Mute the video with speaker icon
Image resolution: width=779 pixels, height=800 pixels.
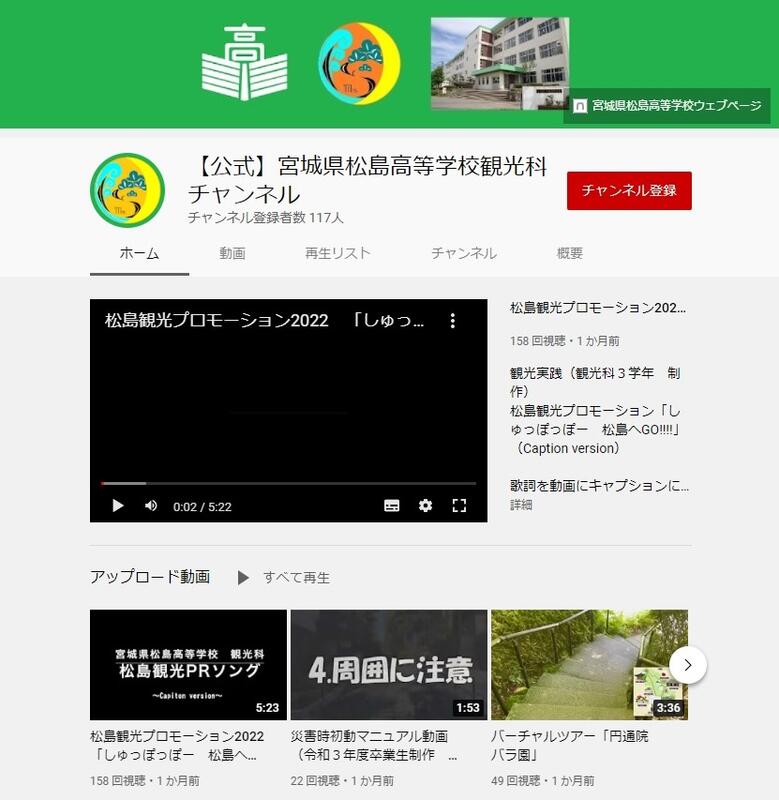[x=151, y=506]
